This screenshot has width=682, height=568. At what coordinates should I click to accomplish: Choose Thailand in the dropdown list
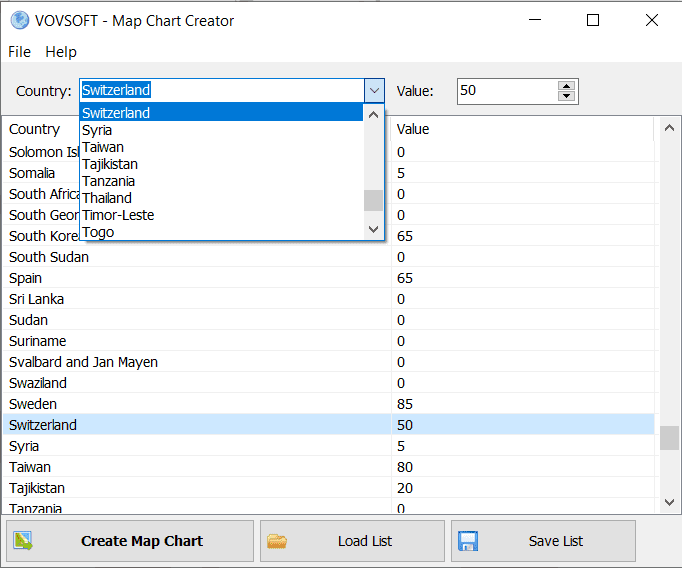(107, 198)
